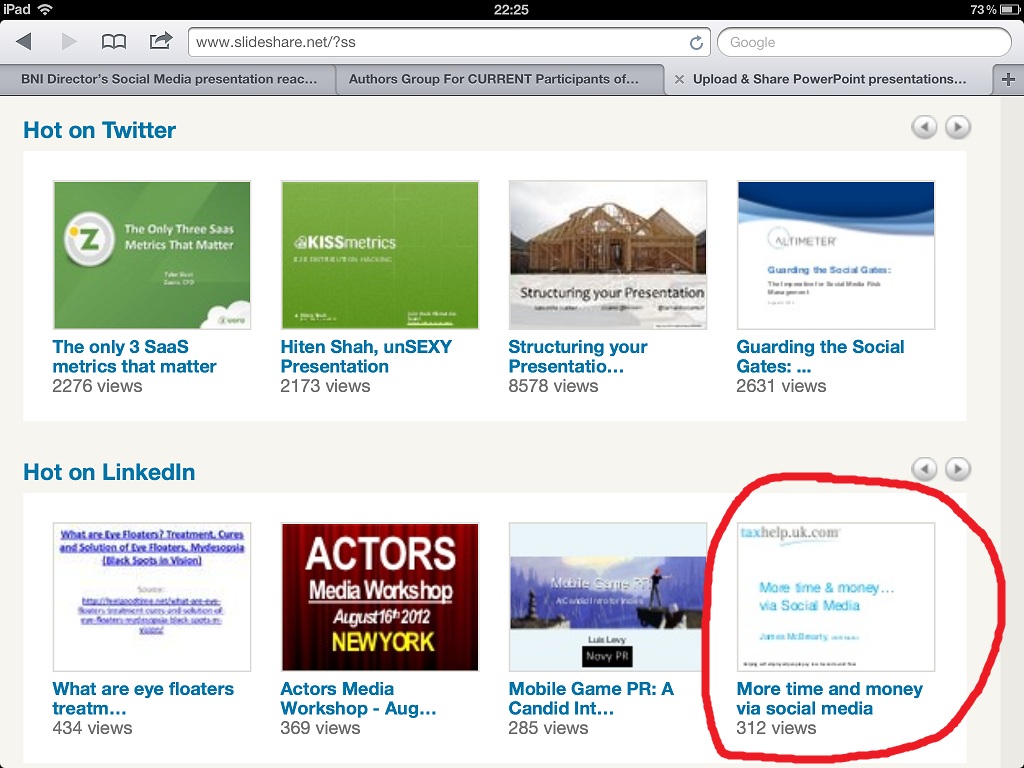Tap the share icon in toolbar
The height and width of the screenshot is (768, 1024).
tap(160, 41)
